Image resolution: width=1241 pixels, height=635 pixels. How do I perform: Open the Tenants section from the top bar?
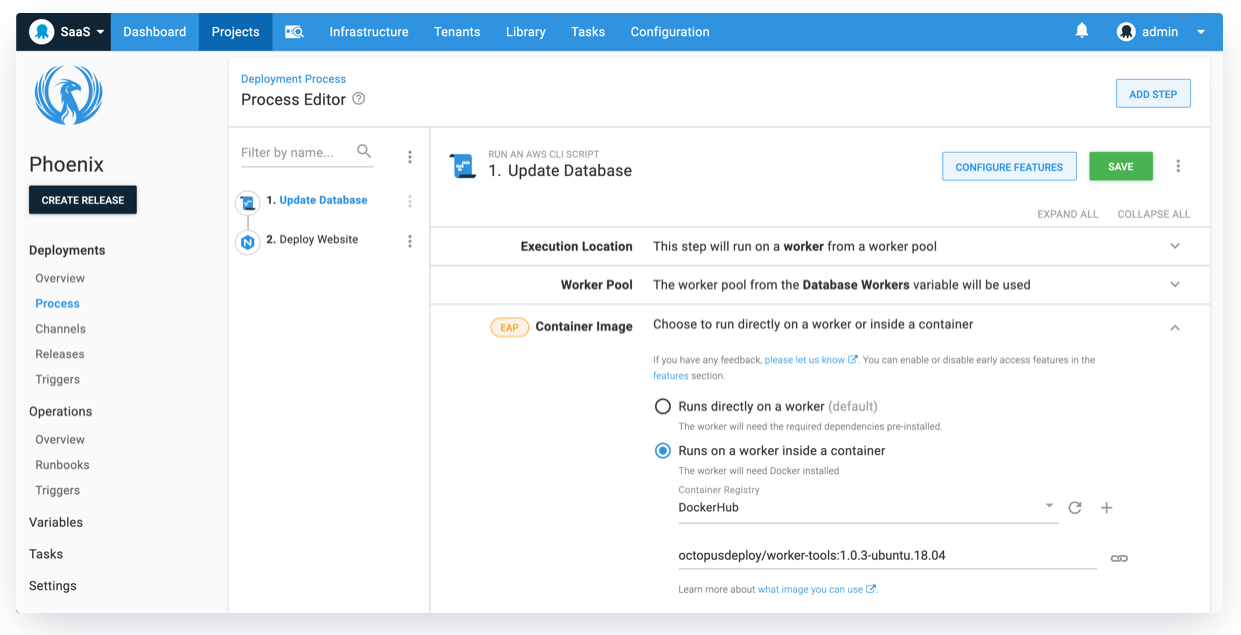point(457,31)
